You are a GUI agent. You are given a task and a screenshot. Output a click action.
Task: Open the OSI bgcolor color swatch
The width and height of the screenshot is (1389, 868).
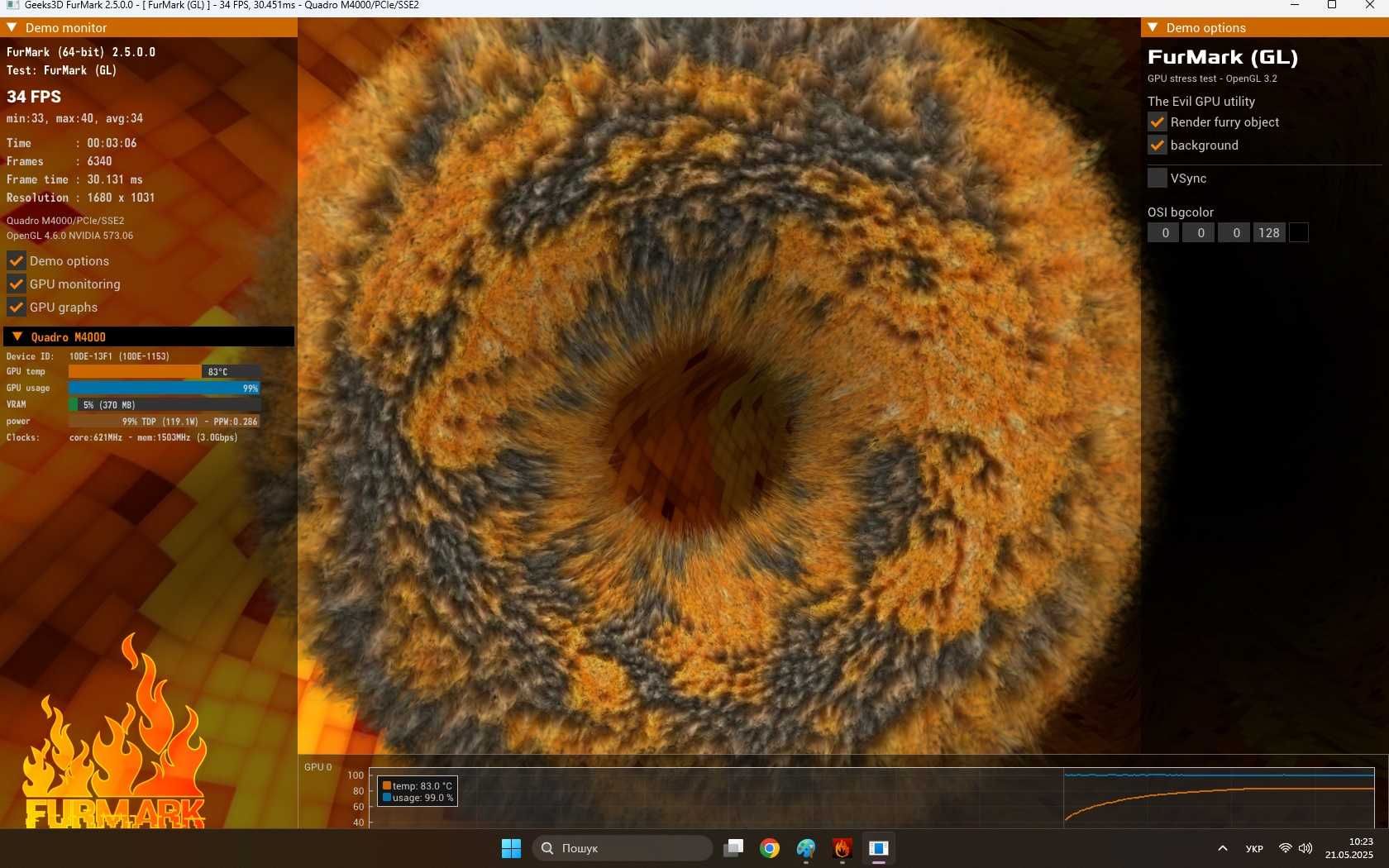tap(1299, 232)
